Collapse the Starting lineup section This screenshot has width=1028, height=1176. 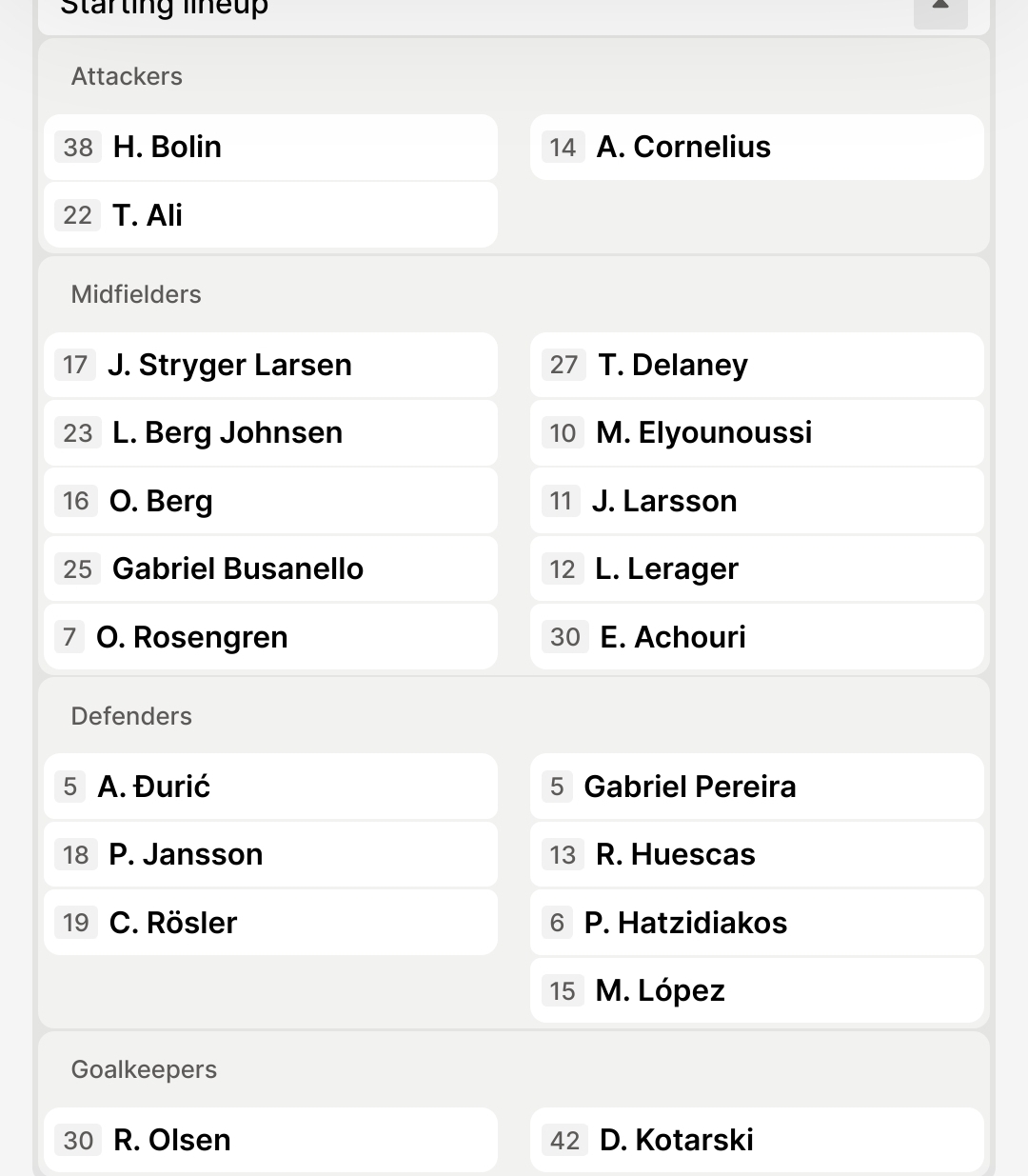pos(939,10)
